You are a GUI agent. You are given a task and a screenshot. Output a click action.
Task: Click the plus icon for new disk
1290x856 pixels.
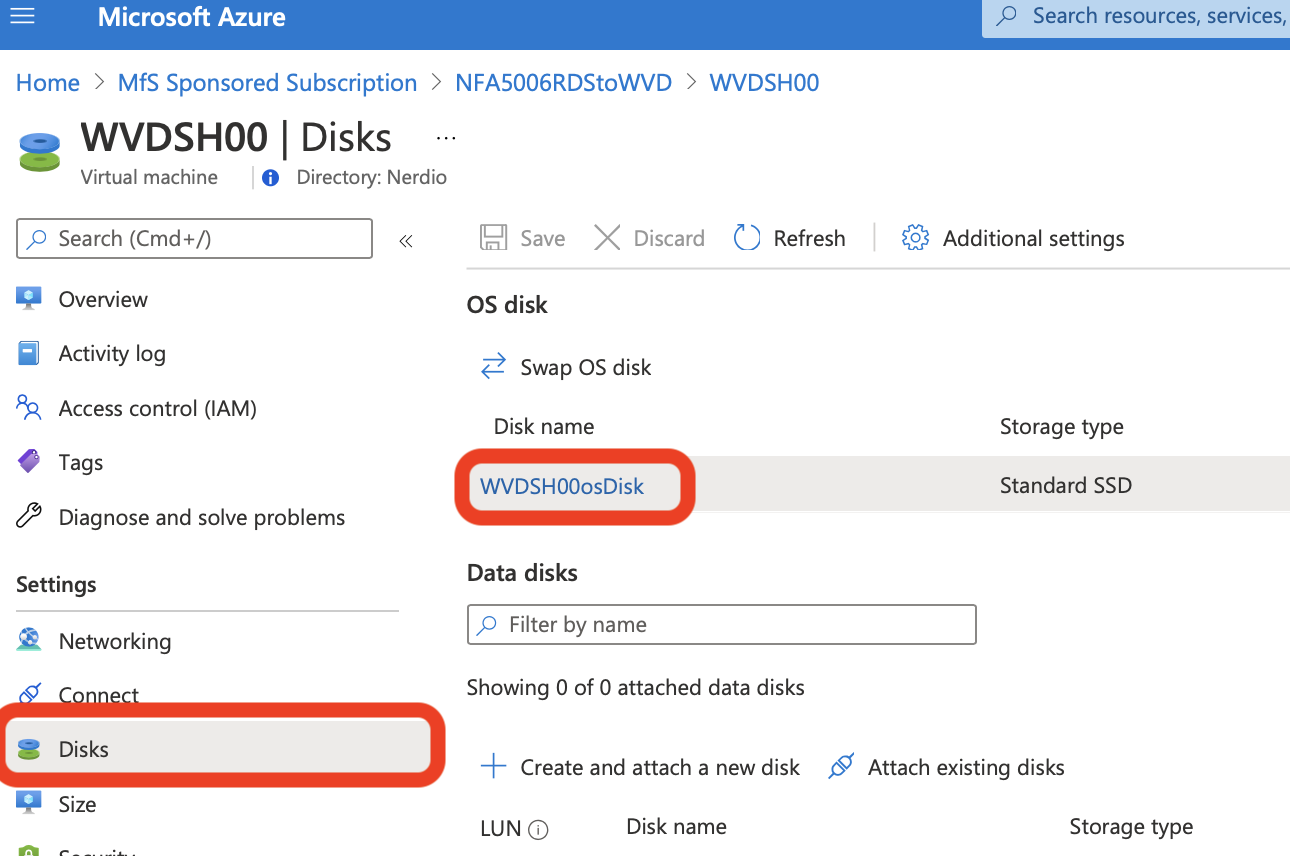493,767
